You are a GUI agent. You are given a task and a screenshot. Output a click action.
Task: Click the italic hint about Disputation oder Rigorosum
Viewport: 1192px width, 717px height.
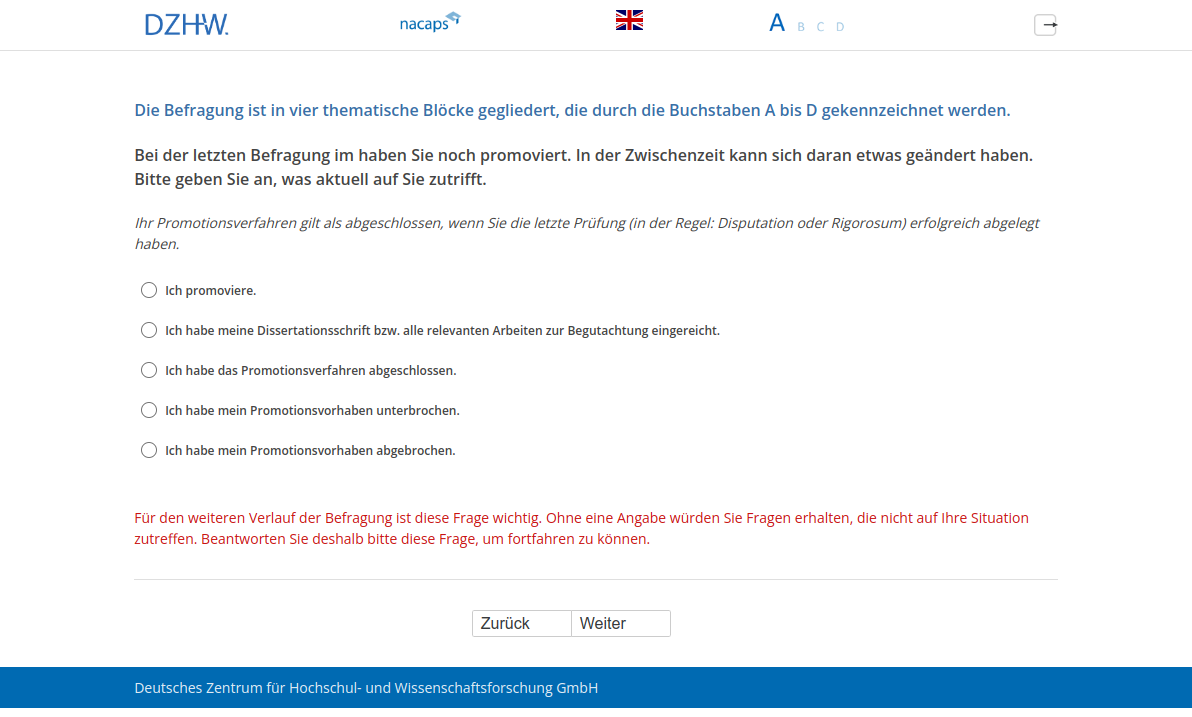click(586, 233)
